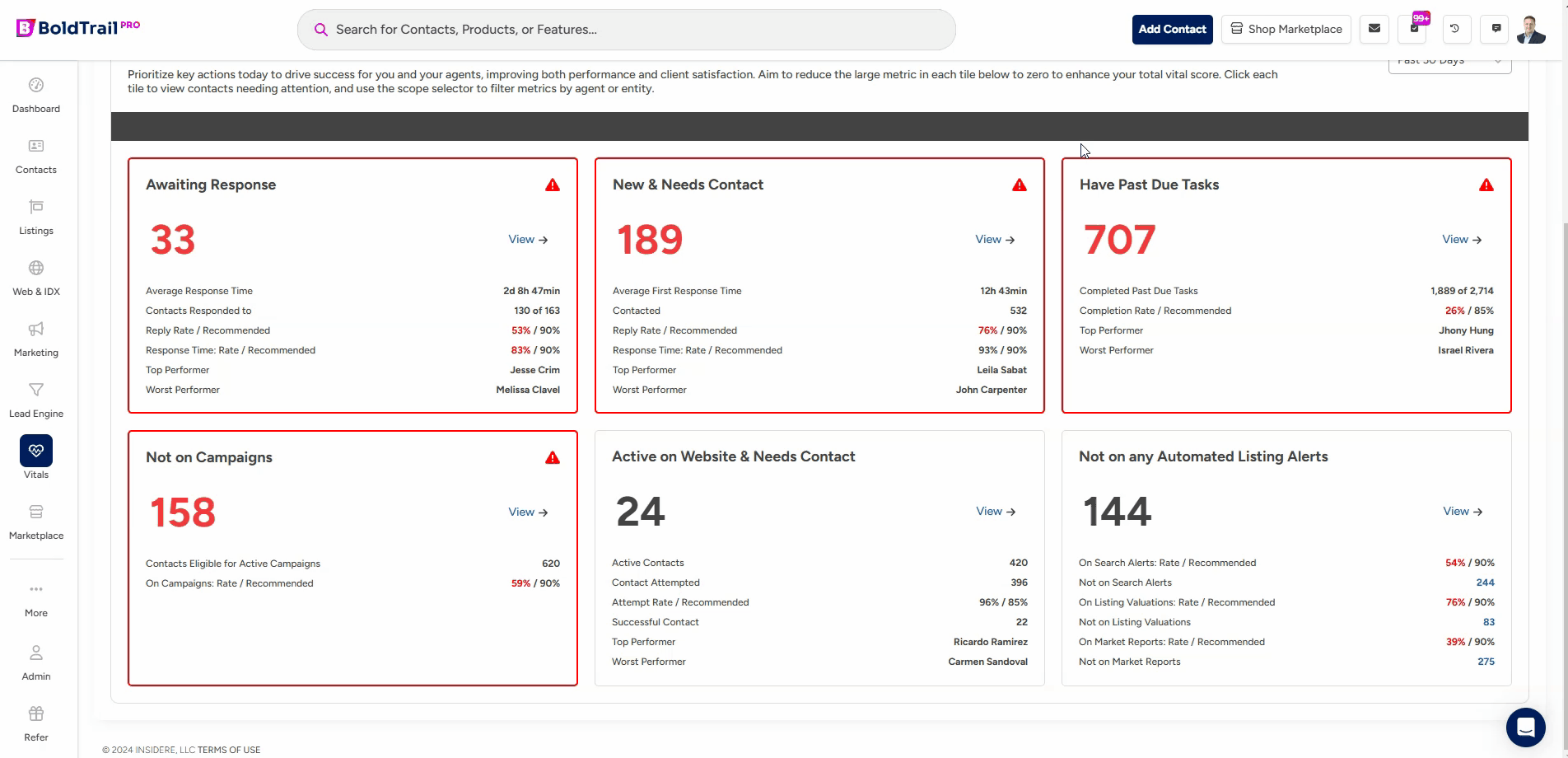Click Not on Market Reports value 275
Image resolution: width=1568 pixels, height=758 pixels.
[x=1486, y=662]
